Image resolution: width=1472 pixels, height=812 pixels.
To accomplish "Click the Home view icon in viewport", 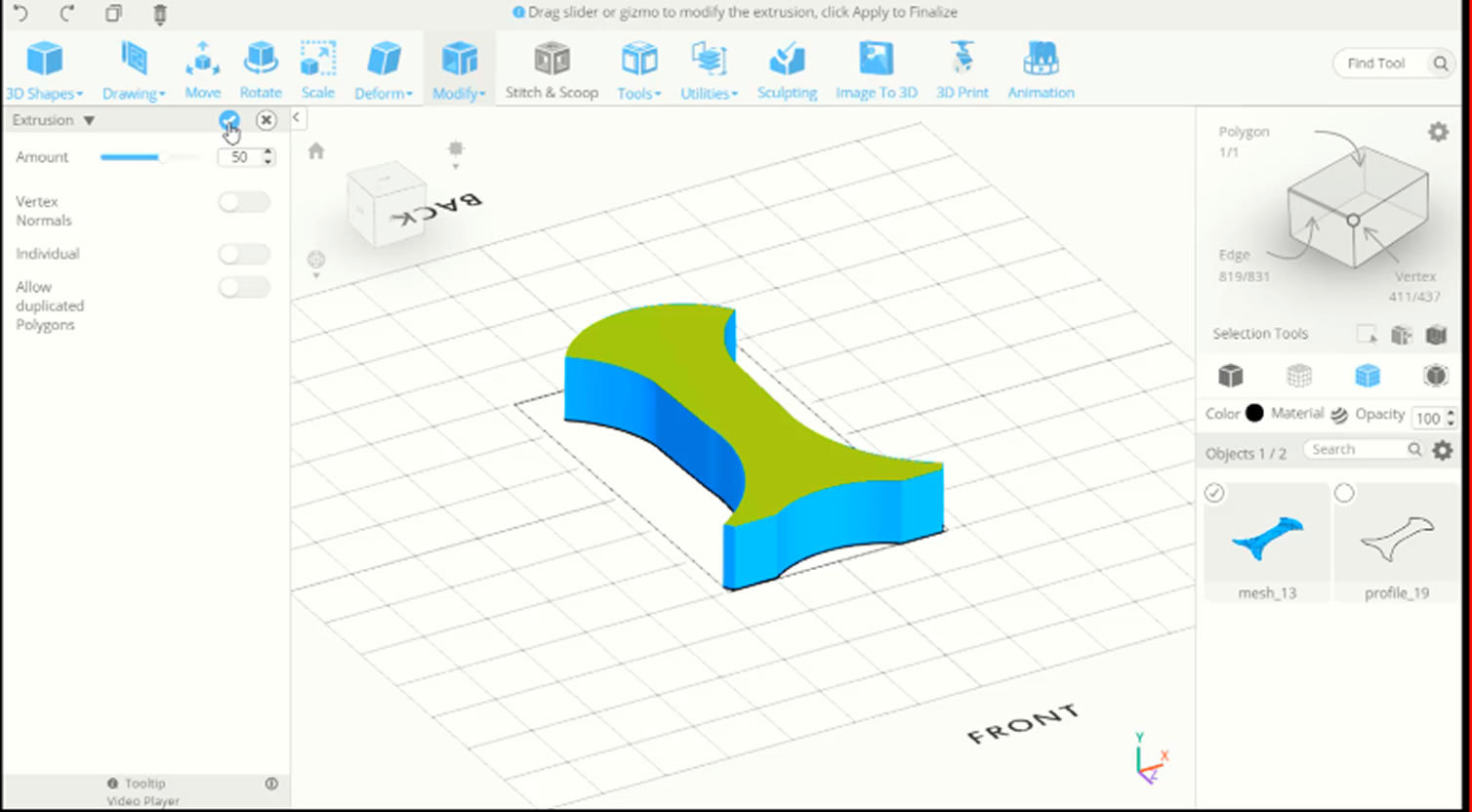I will click(x=316, y=151).
